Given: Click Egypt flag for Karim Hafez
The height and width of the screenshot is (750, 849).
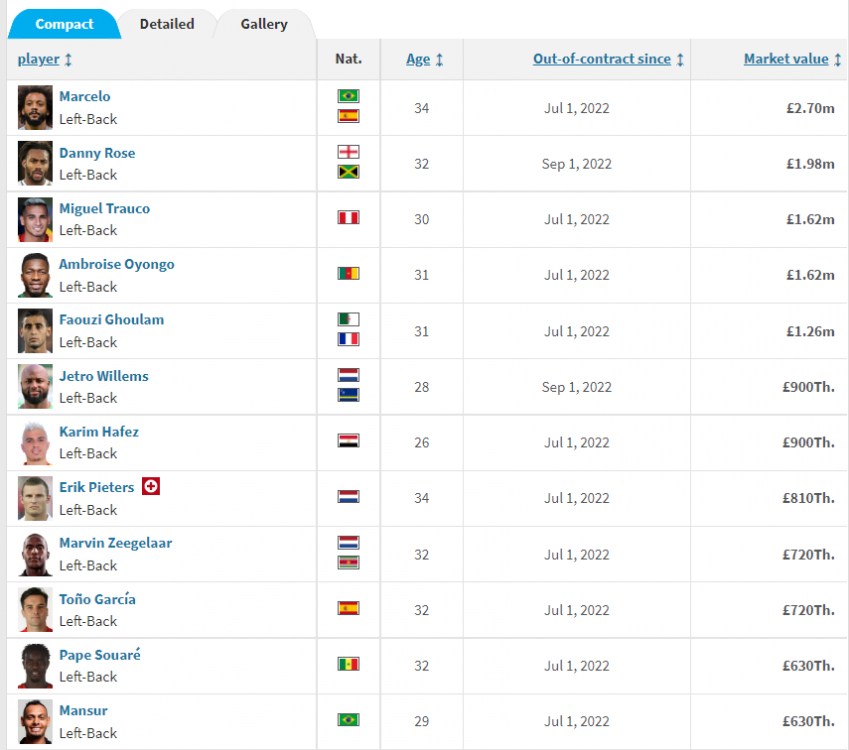Looking at the screenshot, I should (x=348, y=441).
